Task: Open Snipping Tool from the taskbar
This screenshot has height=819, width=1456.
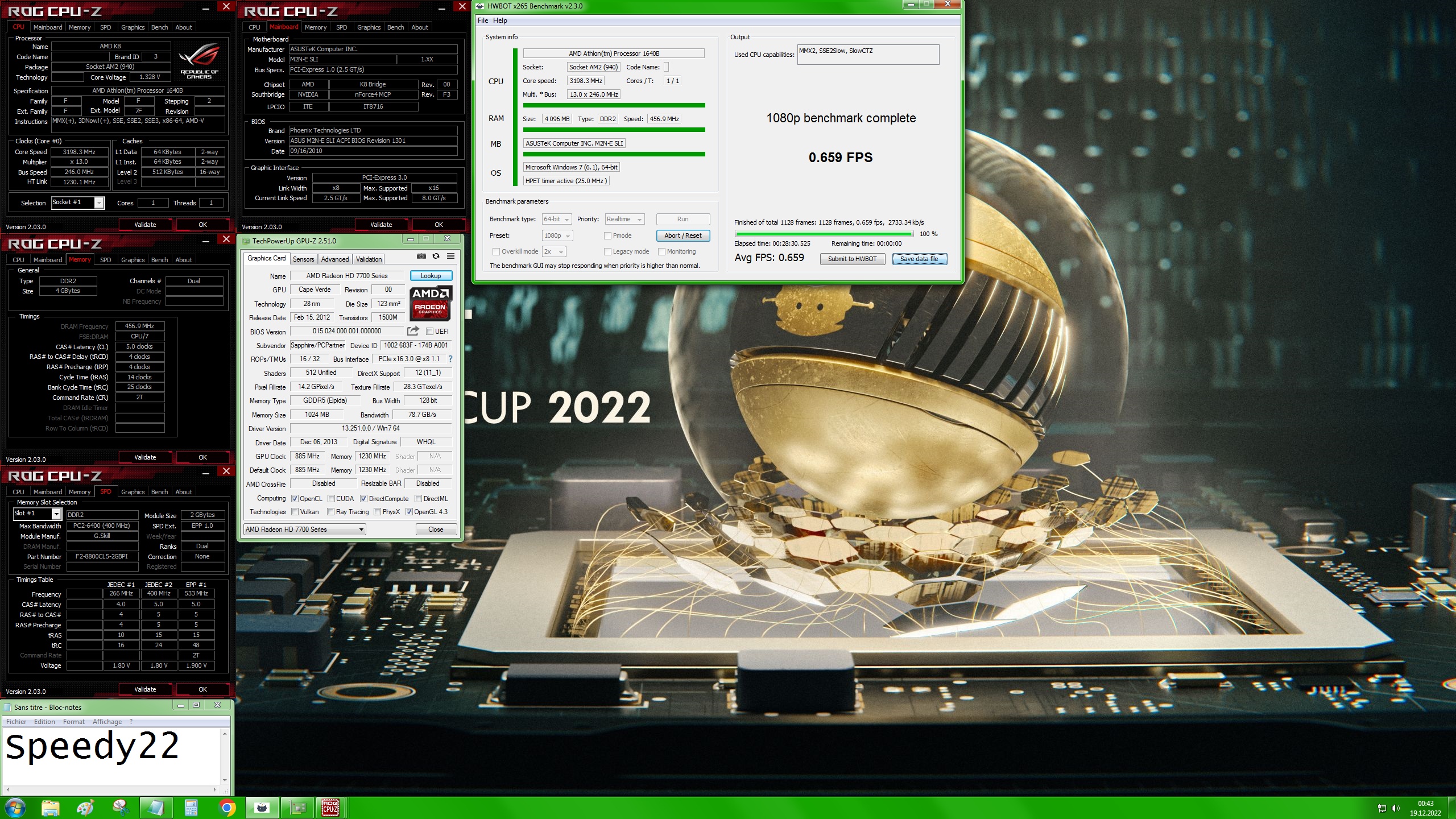Action: (x=121, y=808)
